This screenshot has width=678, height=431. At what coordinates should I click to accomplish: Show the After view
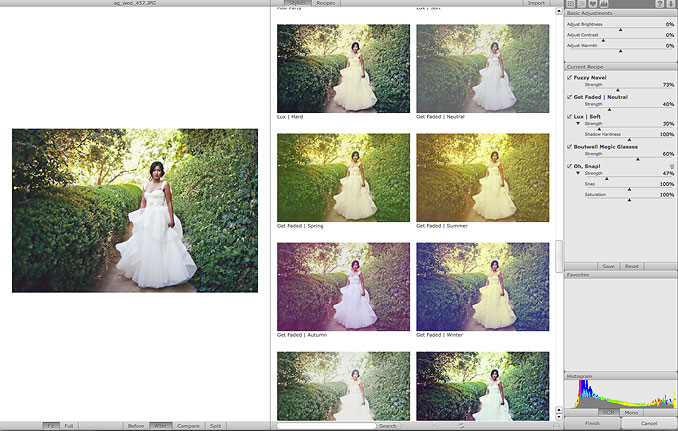(161, 426)
